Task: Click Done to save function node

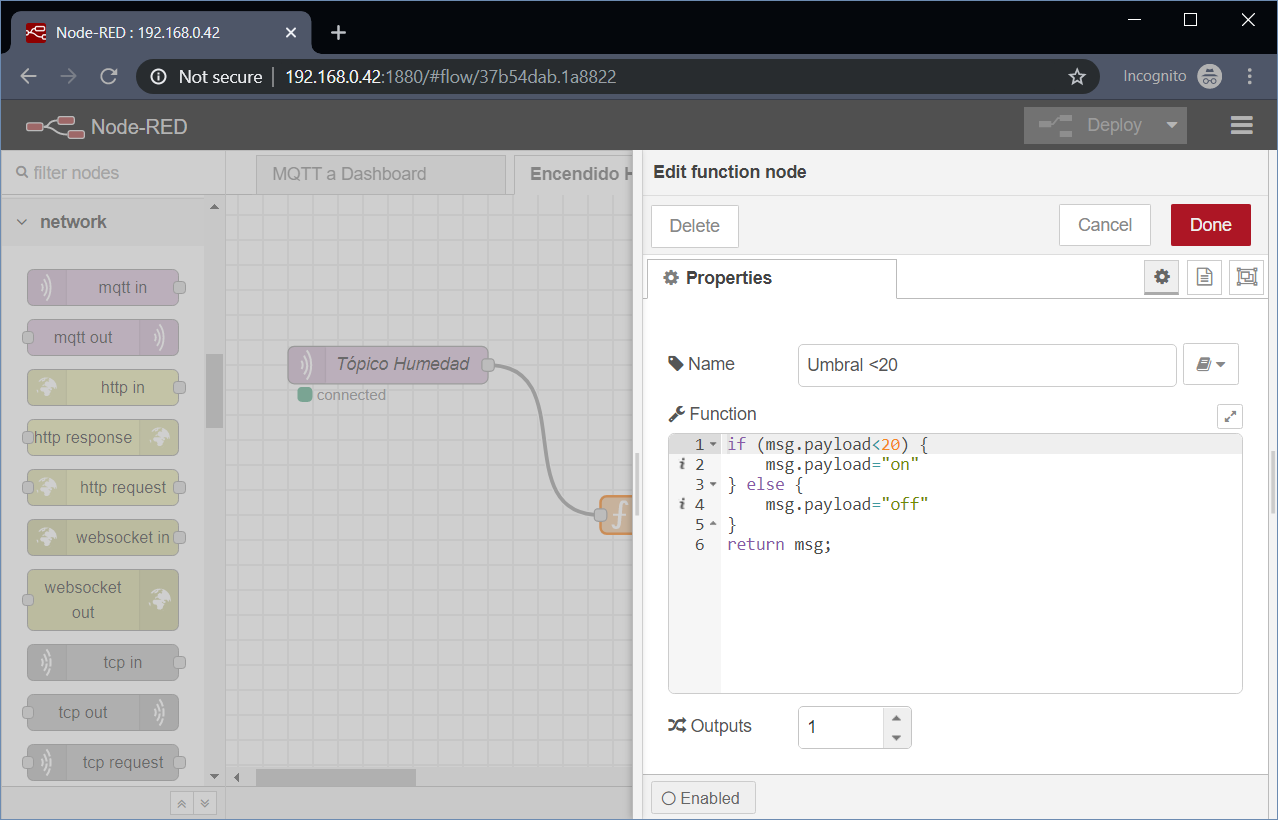Action: coord(1211,225)
